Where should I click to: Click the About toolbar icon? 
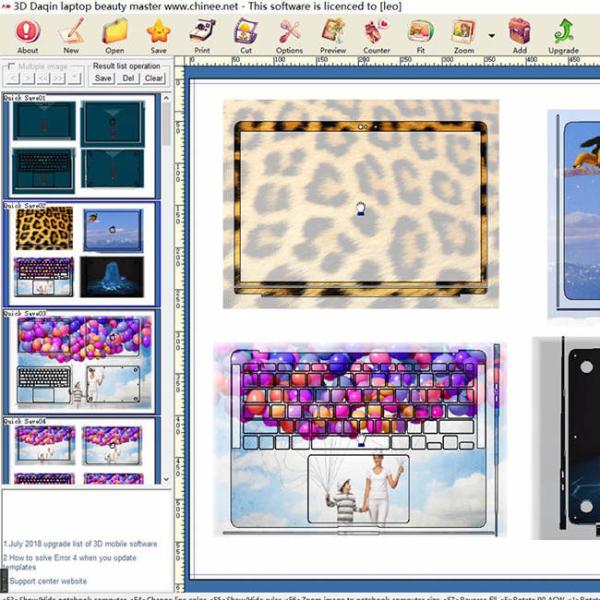(x=28, y=35)
